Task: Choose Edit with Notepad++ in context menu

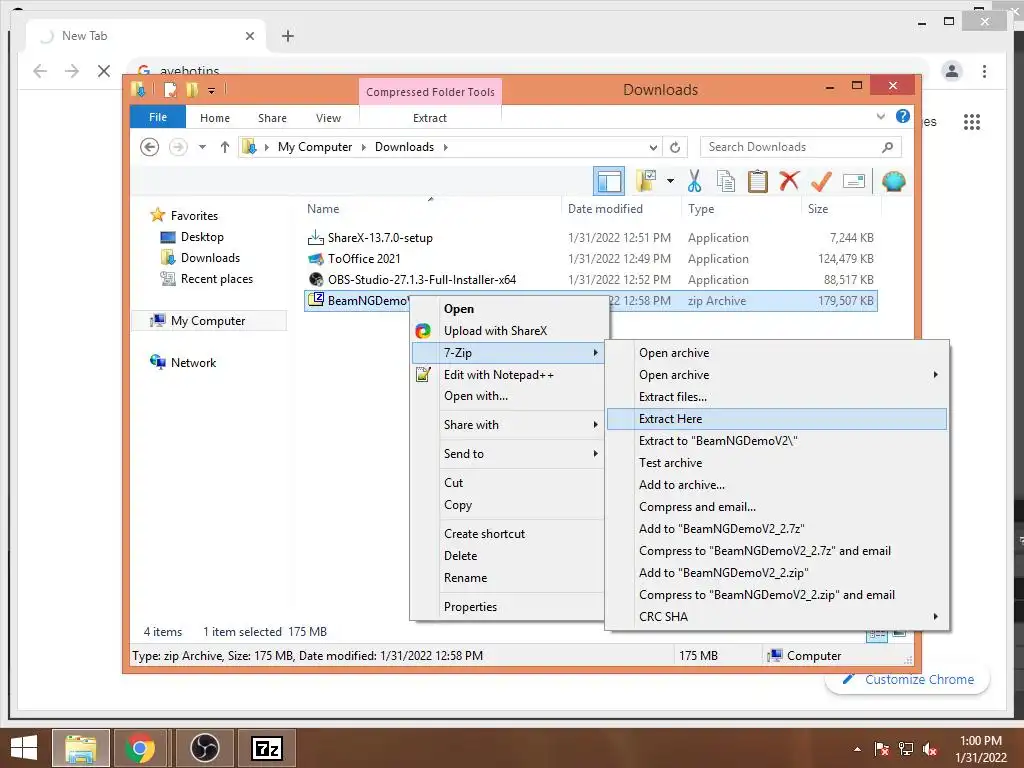Action: 509,375
